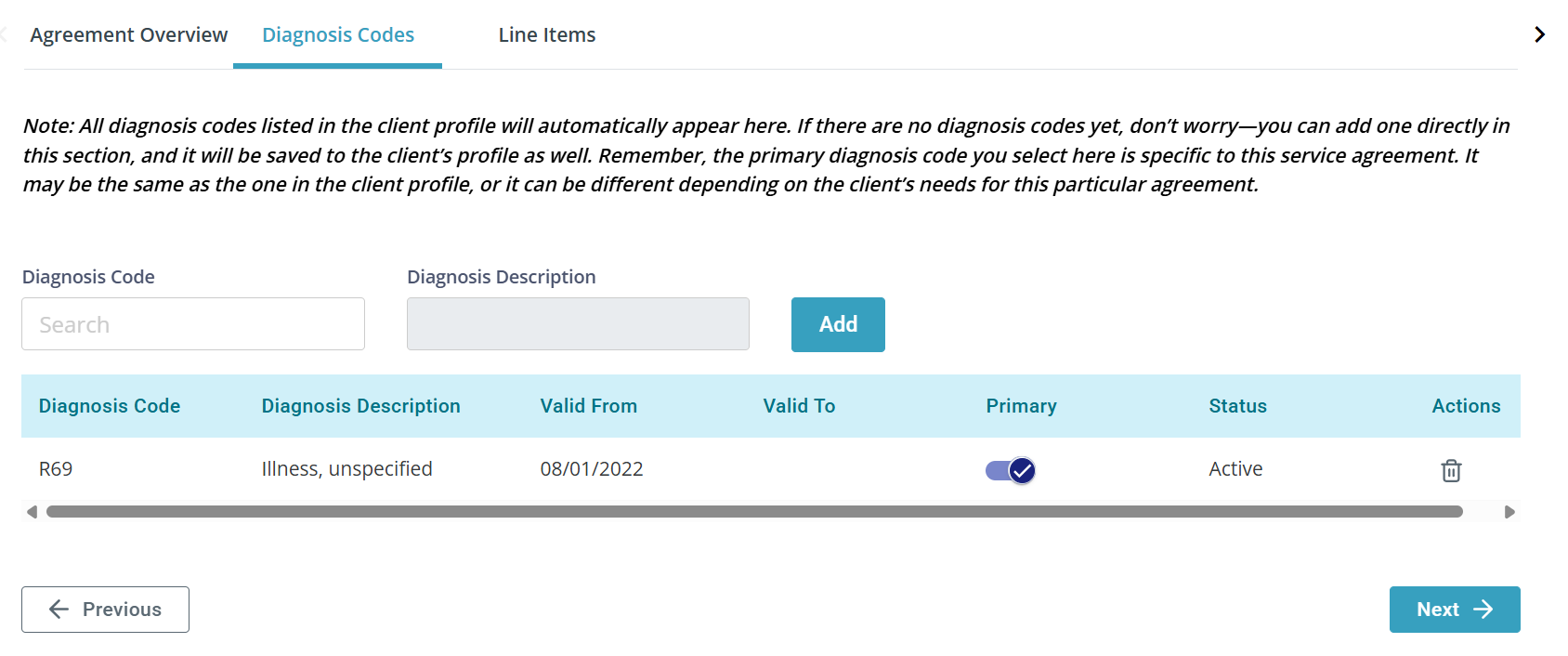Click the table's left scroll arrow
Viewport: 1568px width, 656px height.
click(x=32, y=512)
